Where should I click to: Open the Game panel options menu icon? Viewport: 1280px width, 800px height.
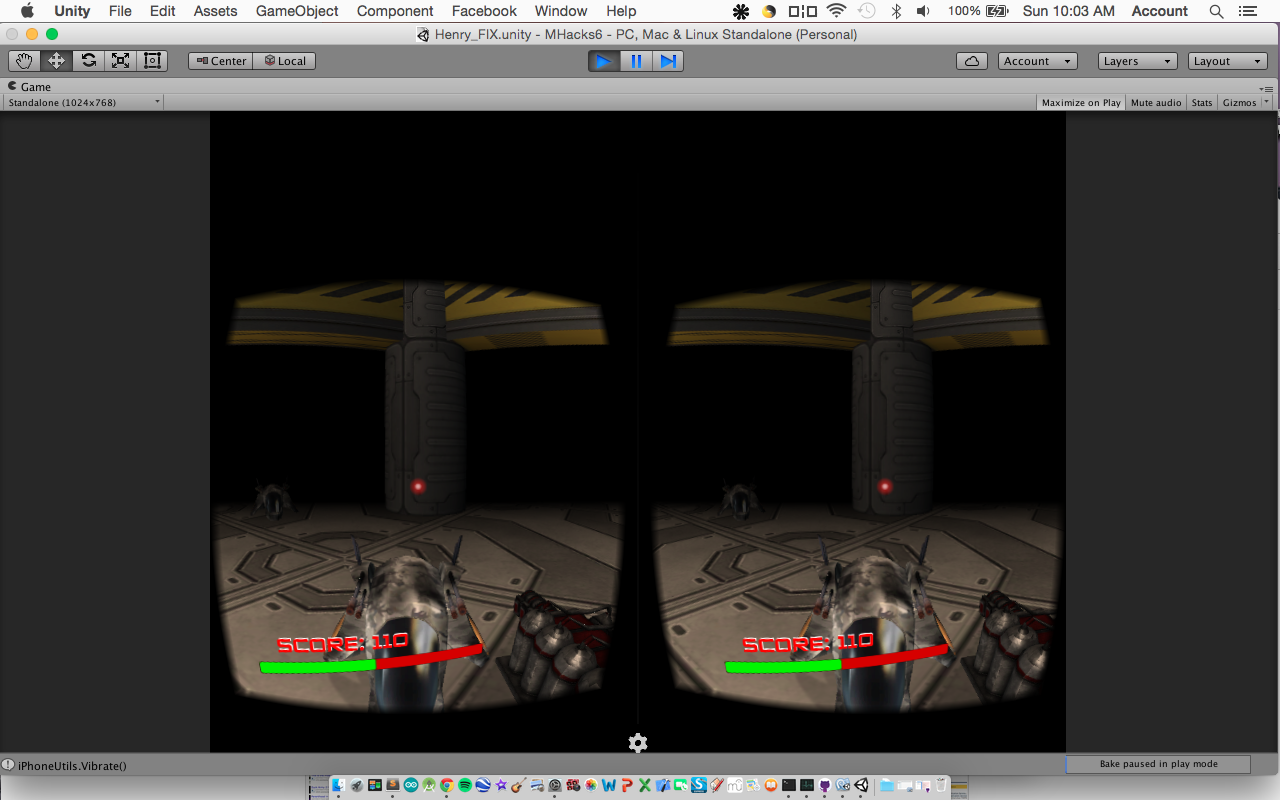click(x=1267, y=88)
